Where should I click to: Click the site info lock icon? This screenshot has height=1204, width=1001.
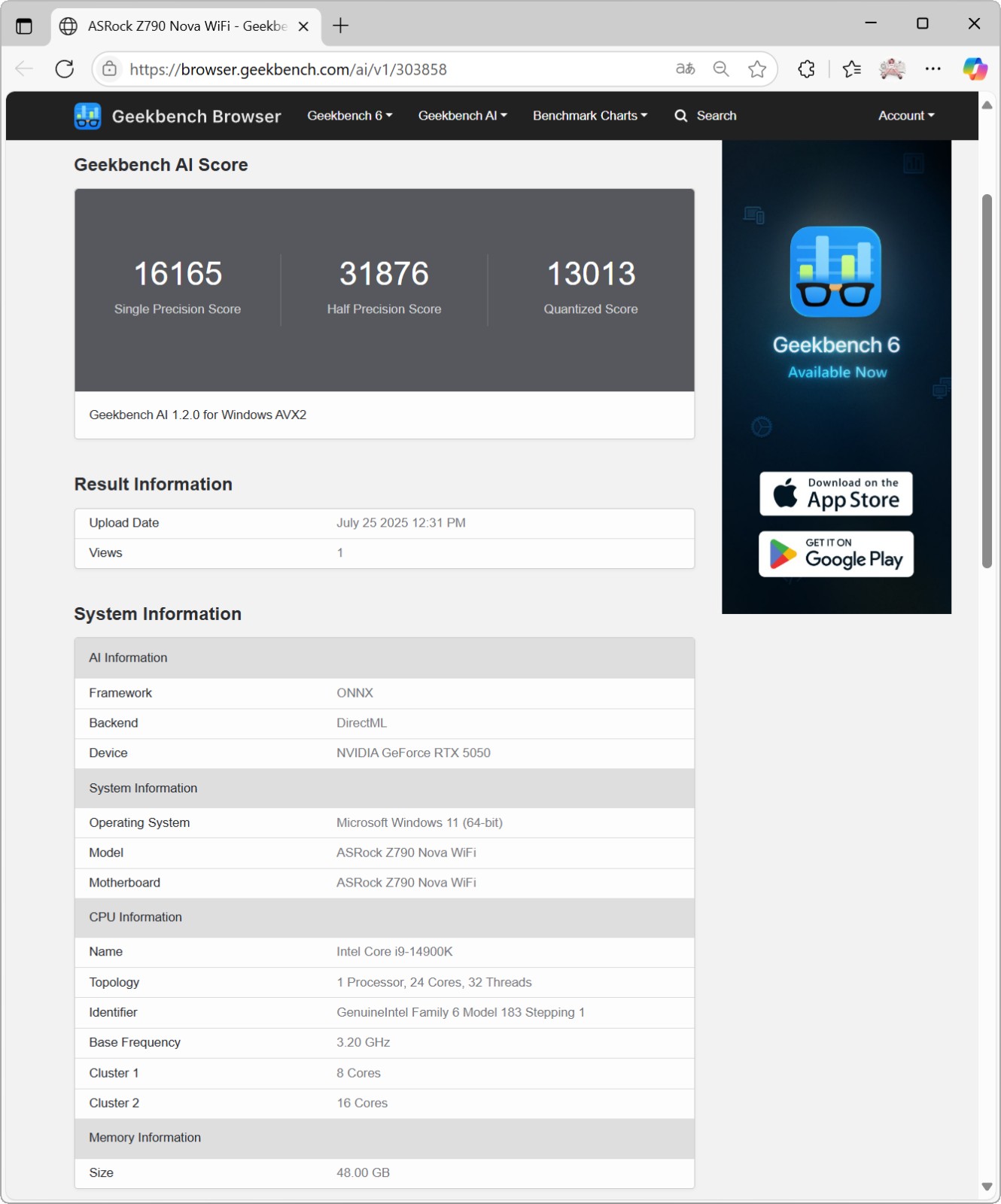pyautogui.click(x=110, y=69)
